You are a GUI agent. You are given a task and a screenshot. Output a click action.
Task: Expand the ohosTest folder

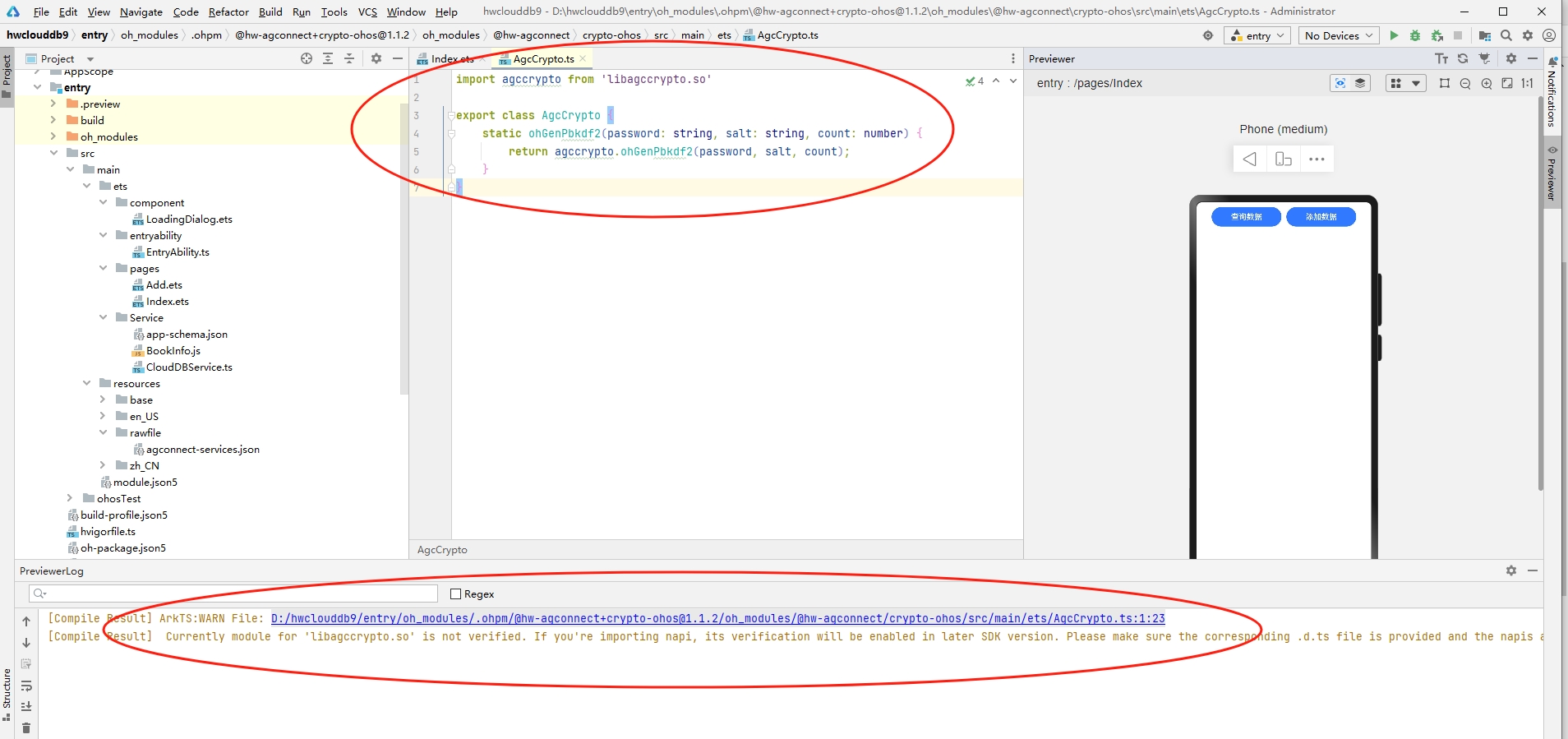[x=70, y=498]
